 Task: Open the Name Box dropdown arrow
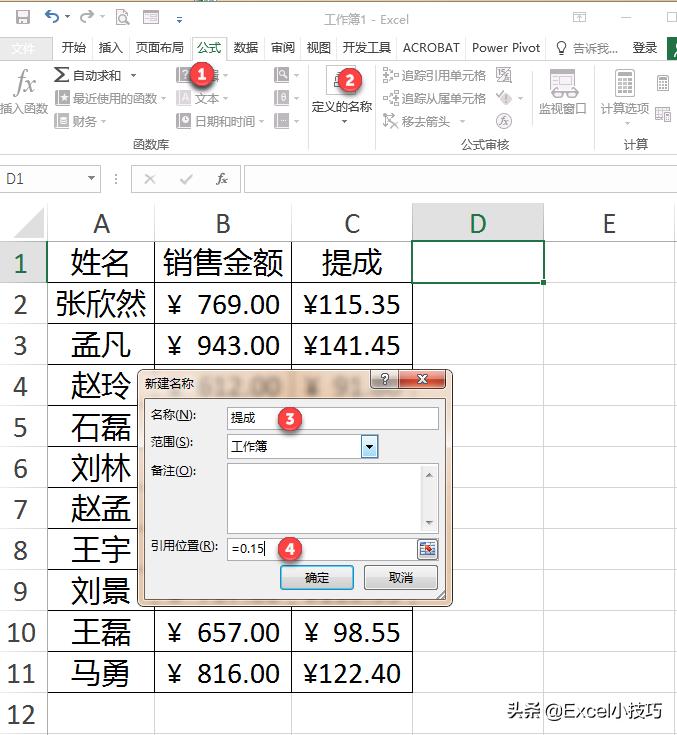click(x=91, y=178)
